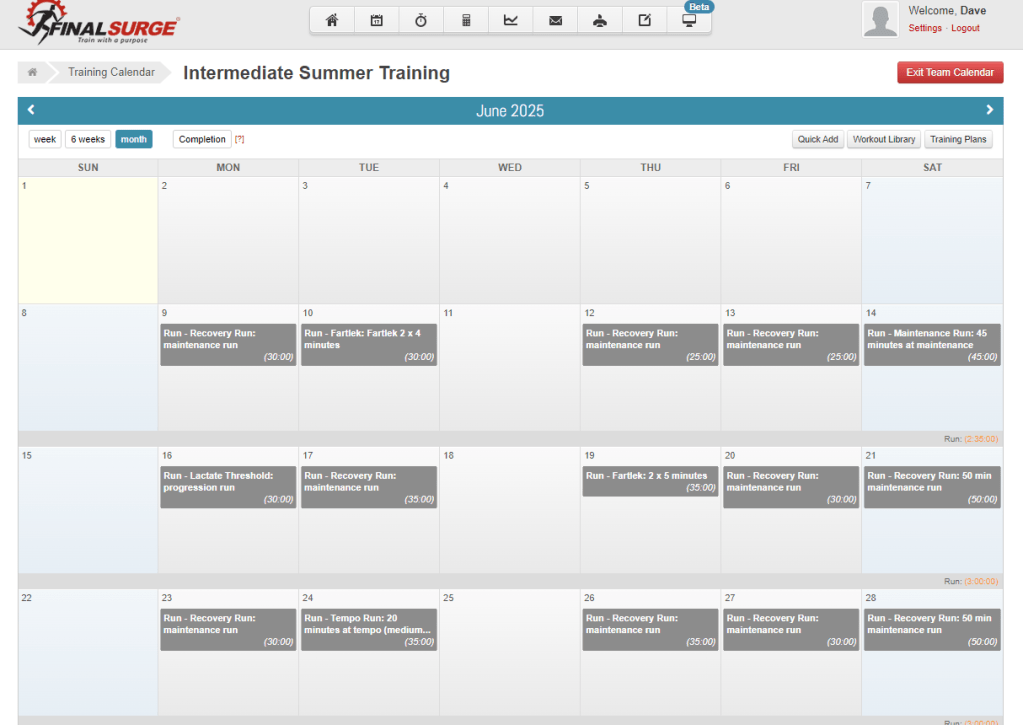
Task: Open the home icon in top toolbar
Action: [332, 21]
